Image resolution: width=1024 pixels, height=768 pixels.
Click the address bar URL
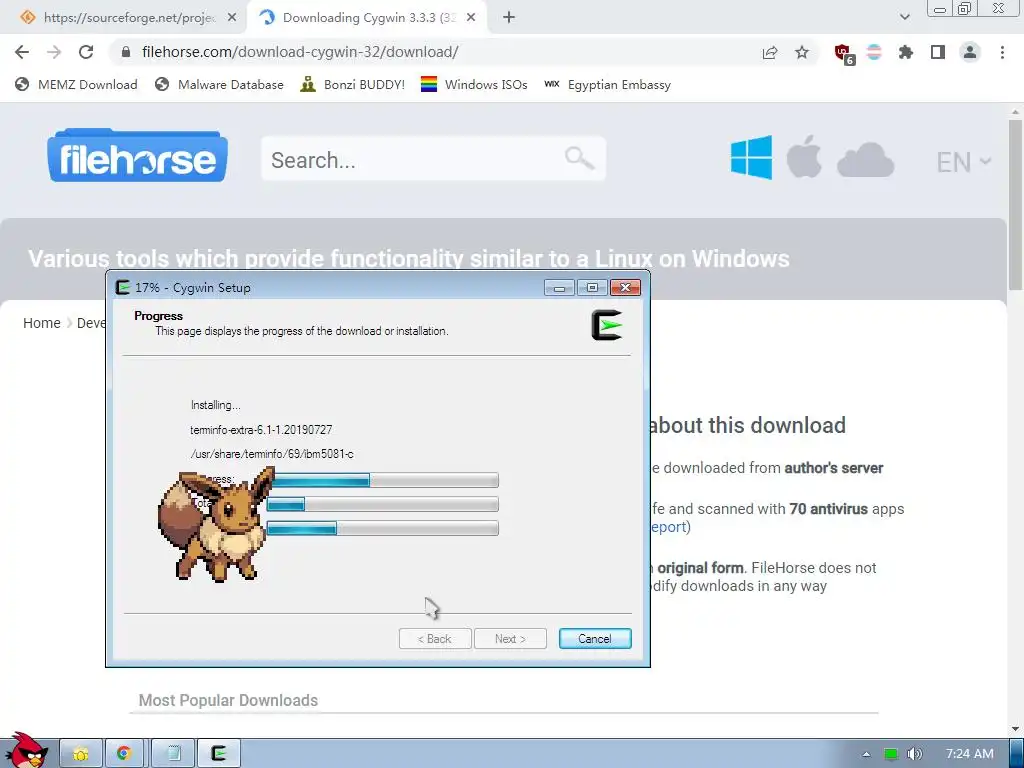300,52
